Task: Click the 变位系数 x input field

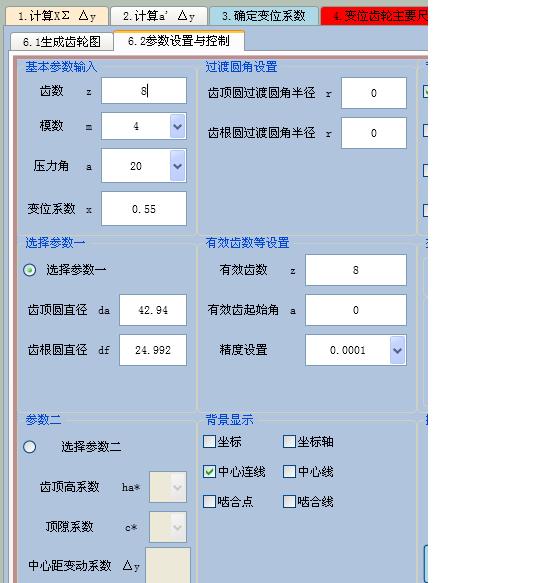Action: 144,209
